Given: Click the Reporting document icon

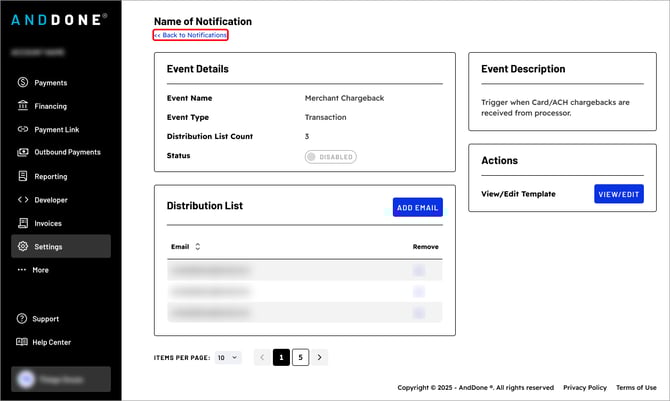Looking at the screenshot, I should click(23, 176).
